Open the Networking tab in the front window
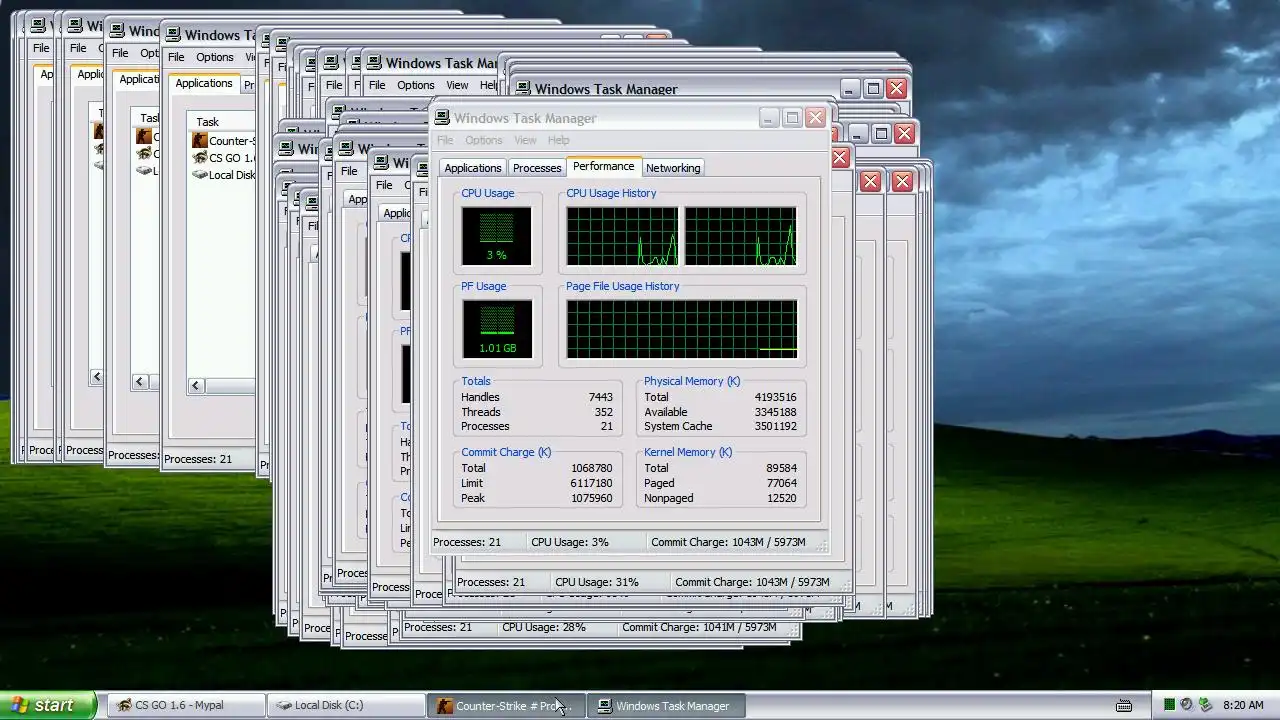The width and height of the screenshot is (1280, 720). (x=673, y=168)
